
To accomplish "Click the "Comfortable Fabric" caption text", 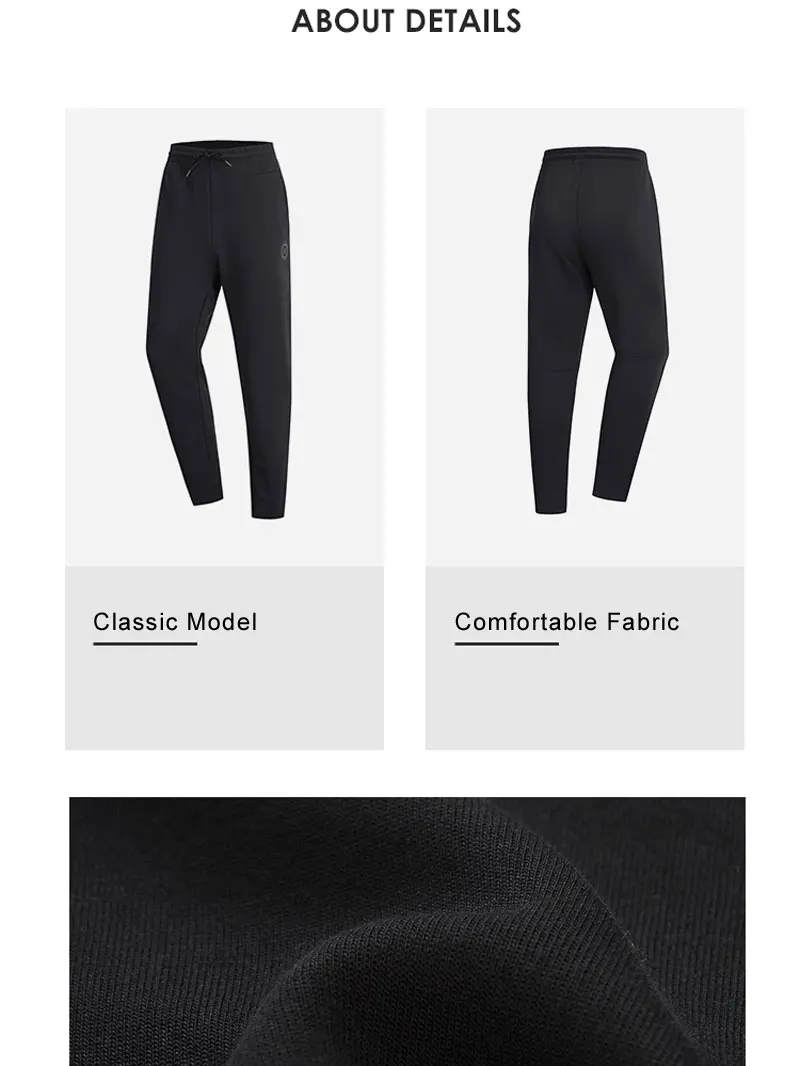I will pos(567,621).
